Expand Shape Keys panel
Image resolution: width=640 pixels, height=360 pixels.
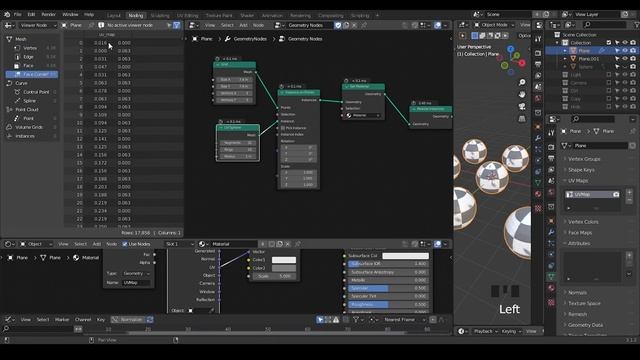tap(581, 170)
